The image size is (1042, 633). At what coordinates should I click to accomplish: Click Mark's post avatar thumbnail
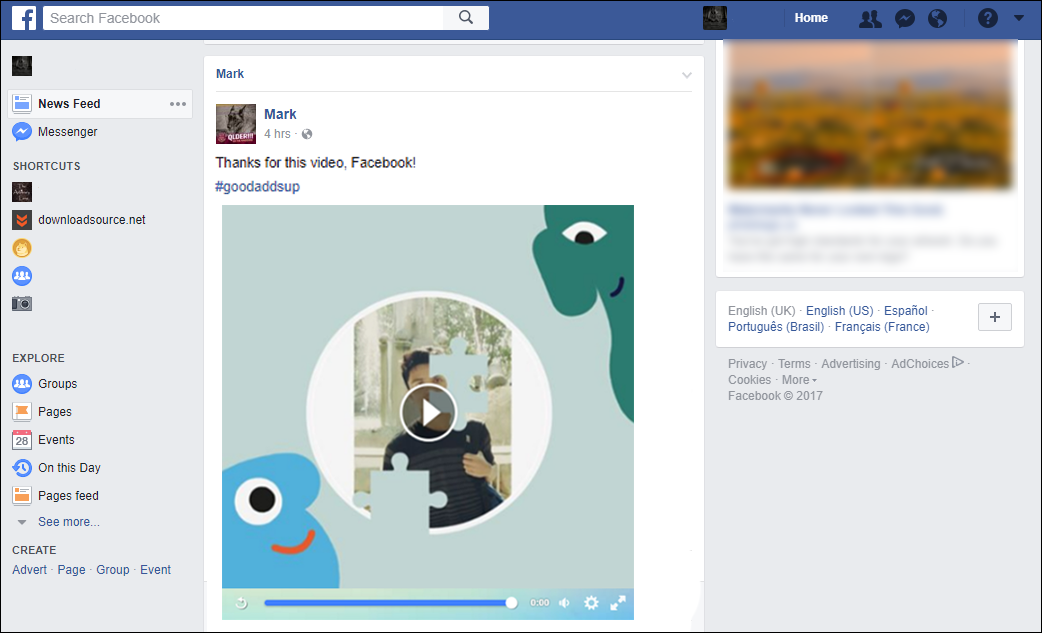(235, 124)
